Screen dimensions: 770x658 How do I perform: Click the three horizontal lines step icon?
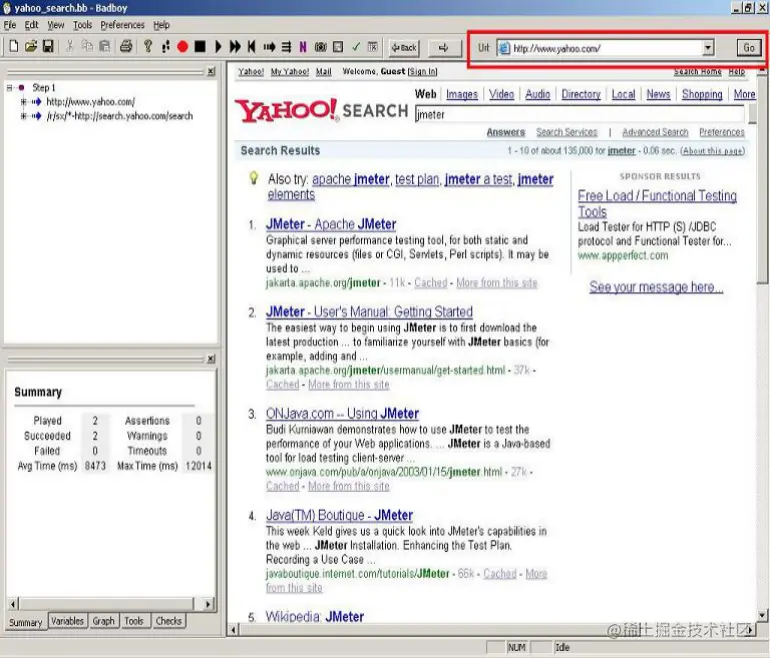pos(286,47)
